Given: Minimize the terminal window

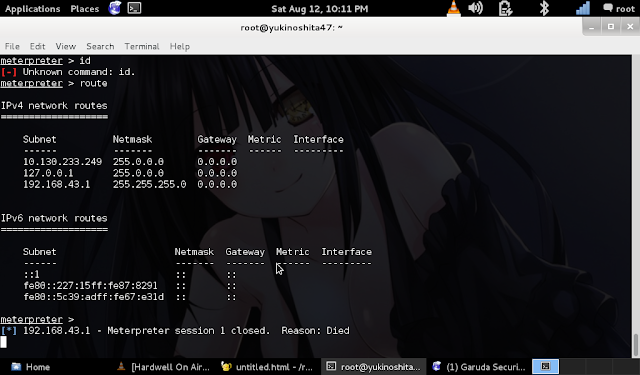Looking at the screenshot, I should (x=591, y=27).
